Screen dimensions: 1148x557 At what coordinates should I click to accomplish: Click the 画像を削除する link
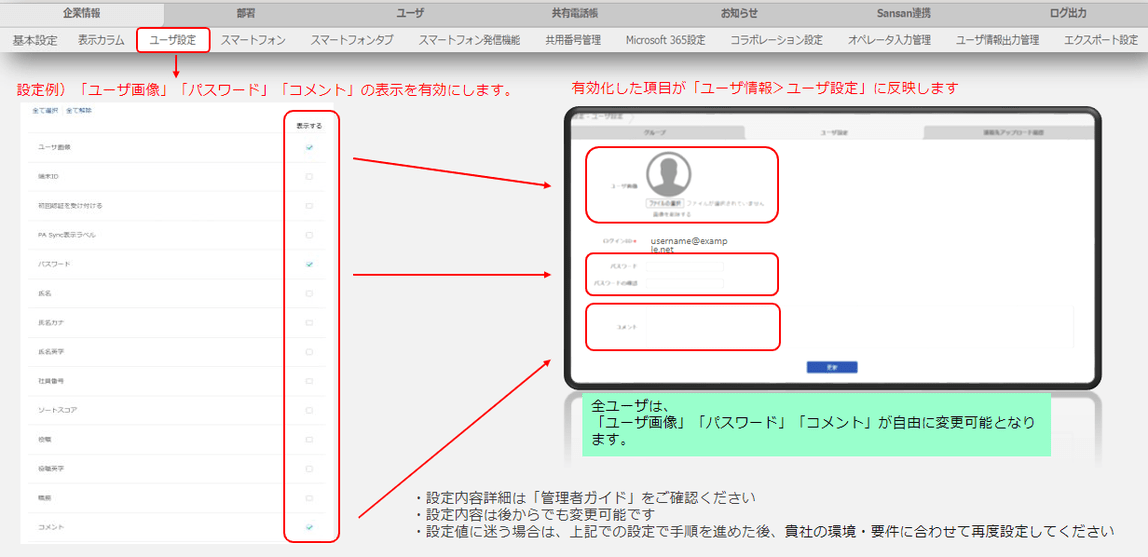(x=671, y=214)
